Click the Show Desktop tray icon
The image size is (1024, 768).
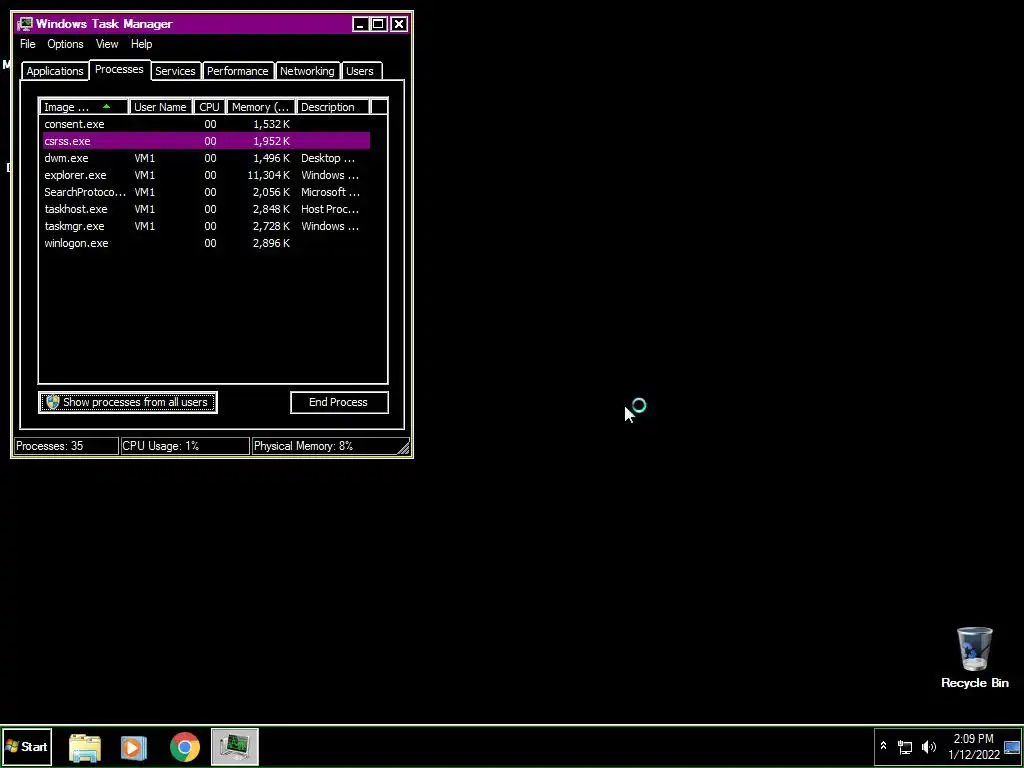point(1012,747)
